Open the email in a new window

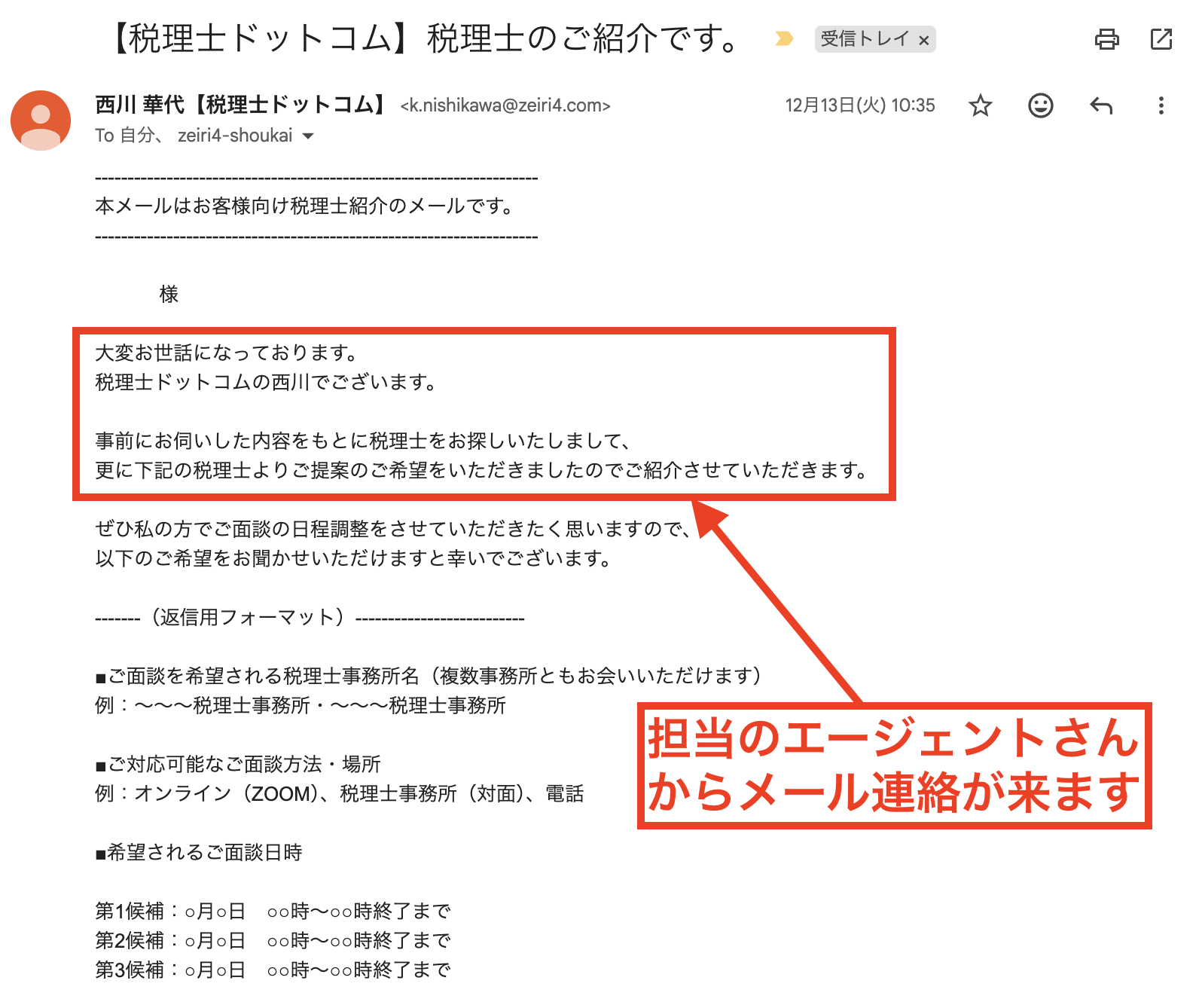1161,39
